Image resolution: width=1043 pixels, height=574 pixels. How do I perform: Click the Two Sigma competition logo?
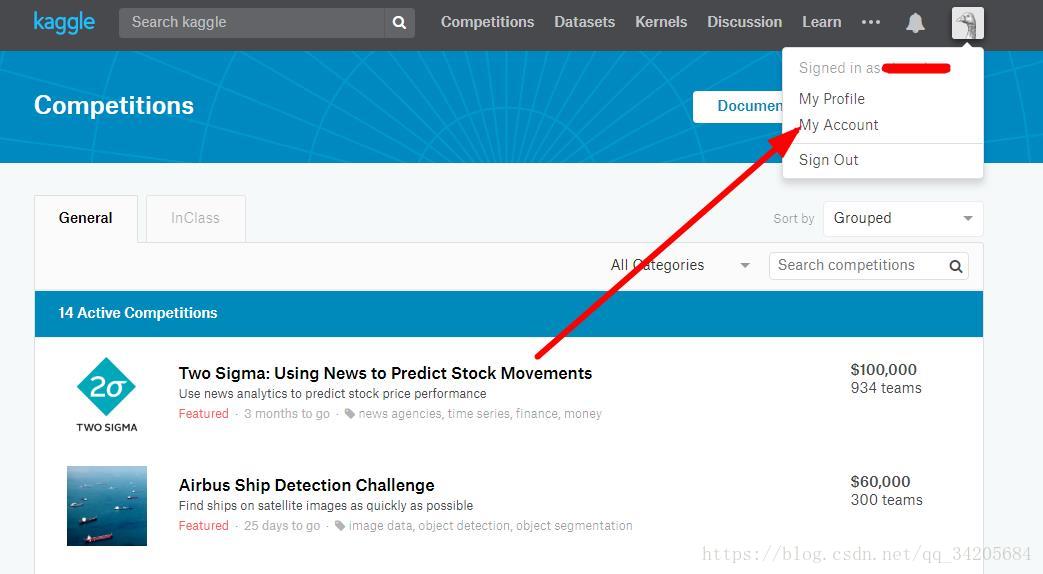point(106,395)
